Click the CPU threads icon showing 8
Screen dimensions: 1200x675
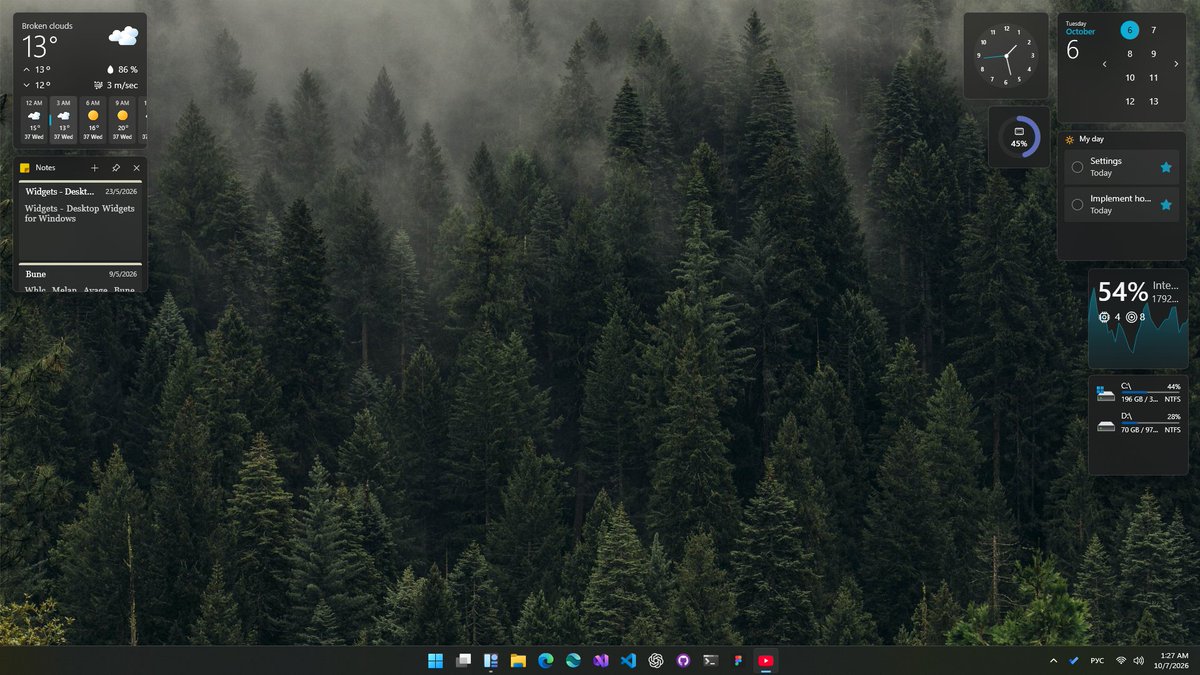click(x=1132, y=317)
